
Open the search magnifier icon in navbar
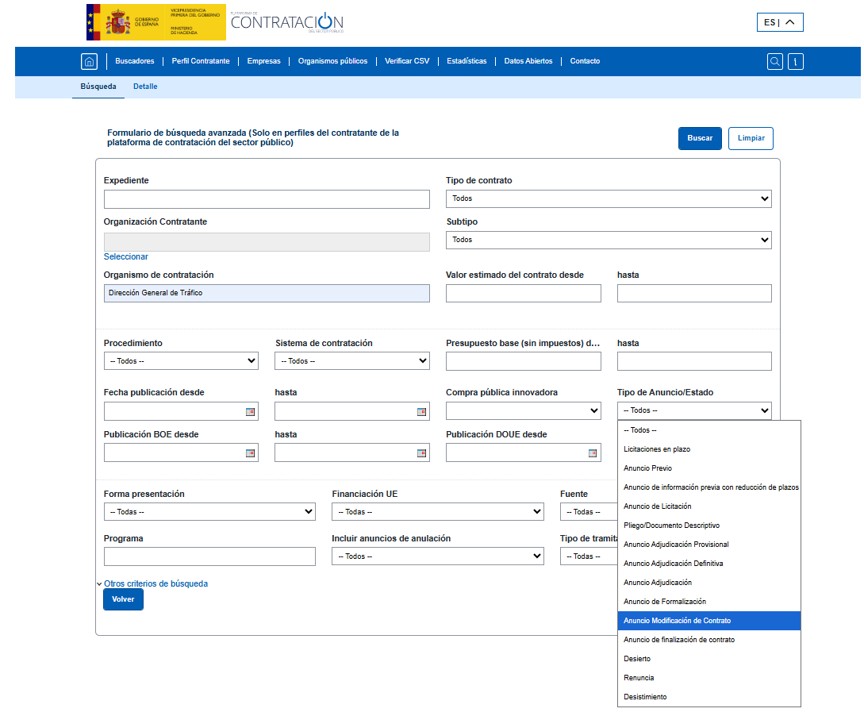point(775,61)
